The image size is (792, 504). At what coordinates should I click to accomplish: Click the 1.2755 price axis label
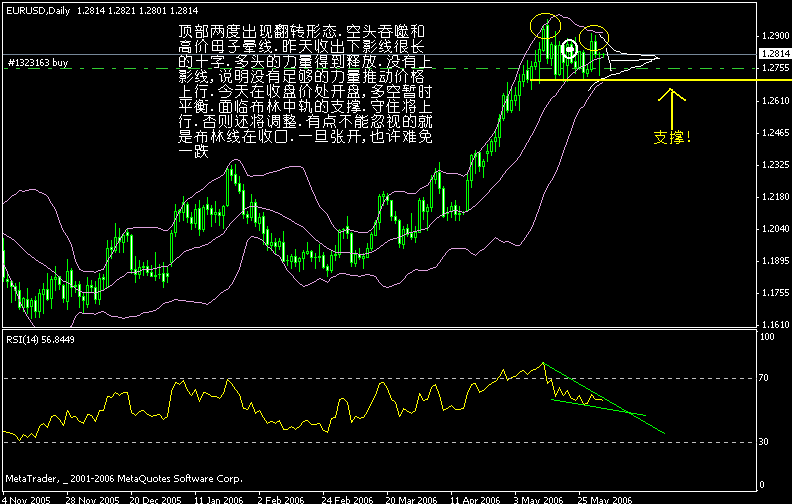point(775,68)
